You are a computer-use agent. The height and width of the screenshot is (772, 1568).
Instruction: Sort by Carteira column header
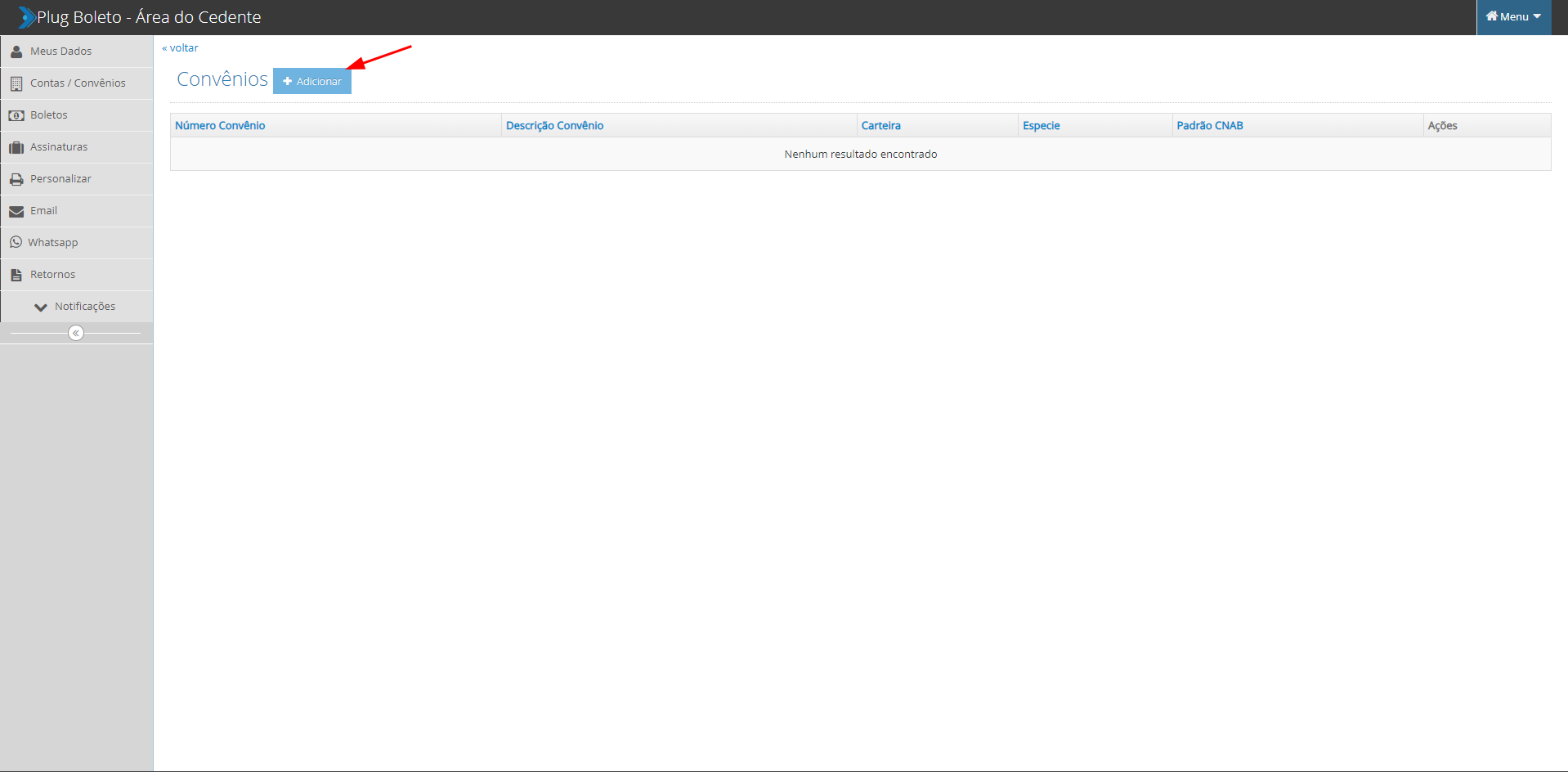pyautogui.click(x=880, y=125)
